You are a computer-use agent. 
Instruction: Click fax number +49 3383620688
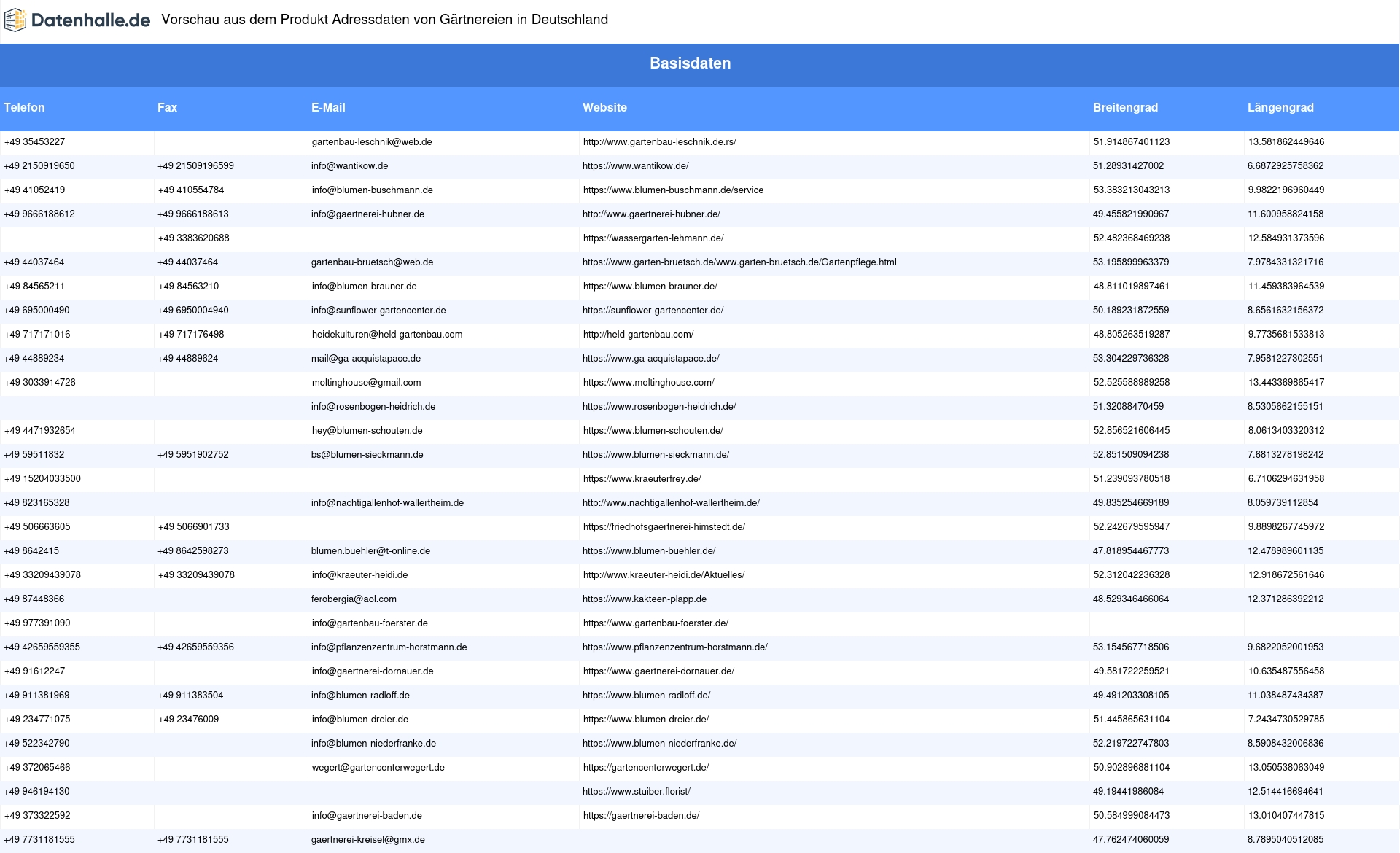(194, 238)
